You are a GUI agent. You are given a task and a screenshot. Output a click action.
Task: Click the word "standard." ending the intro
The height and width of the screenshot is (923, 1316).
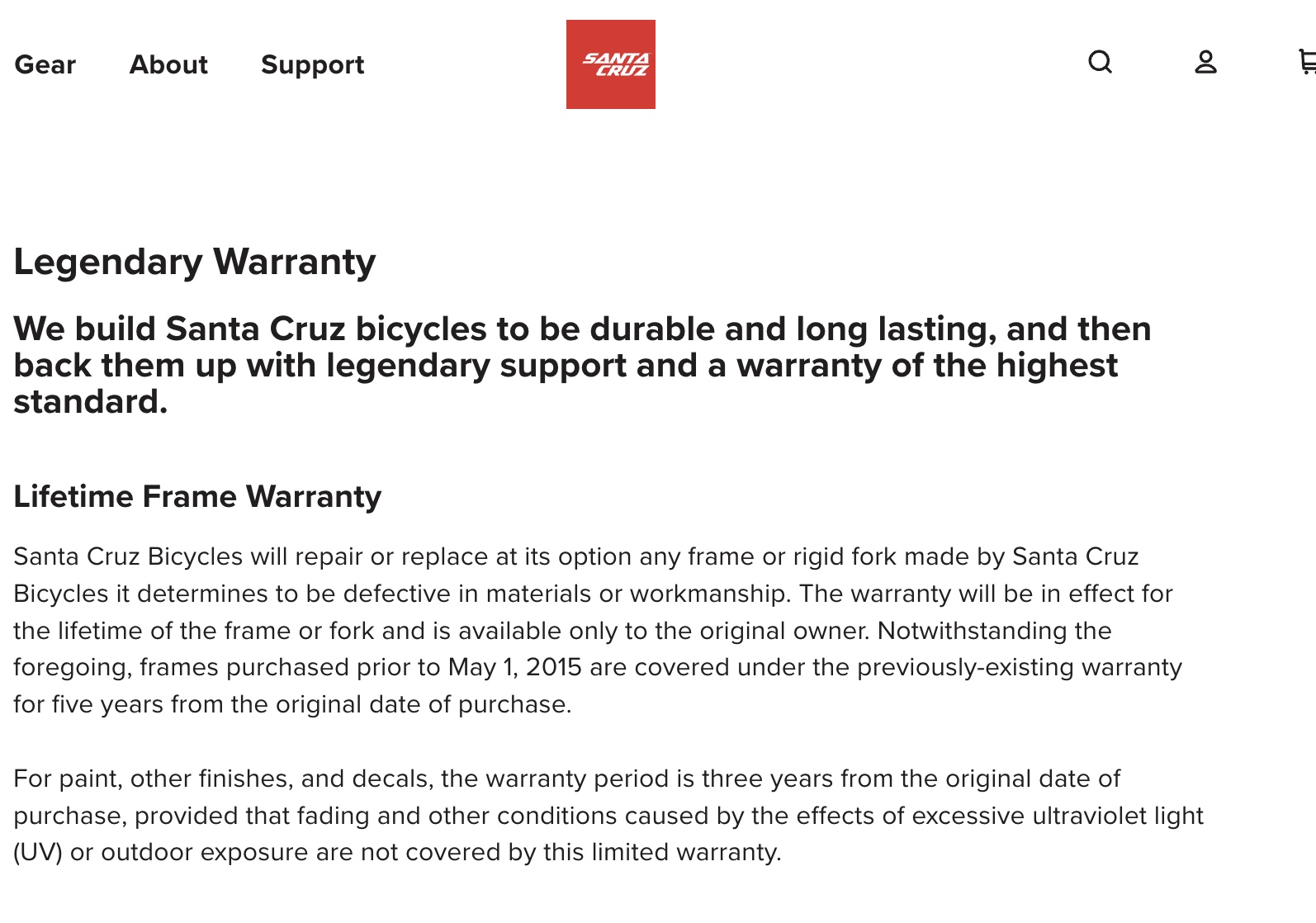pos(91,402)
